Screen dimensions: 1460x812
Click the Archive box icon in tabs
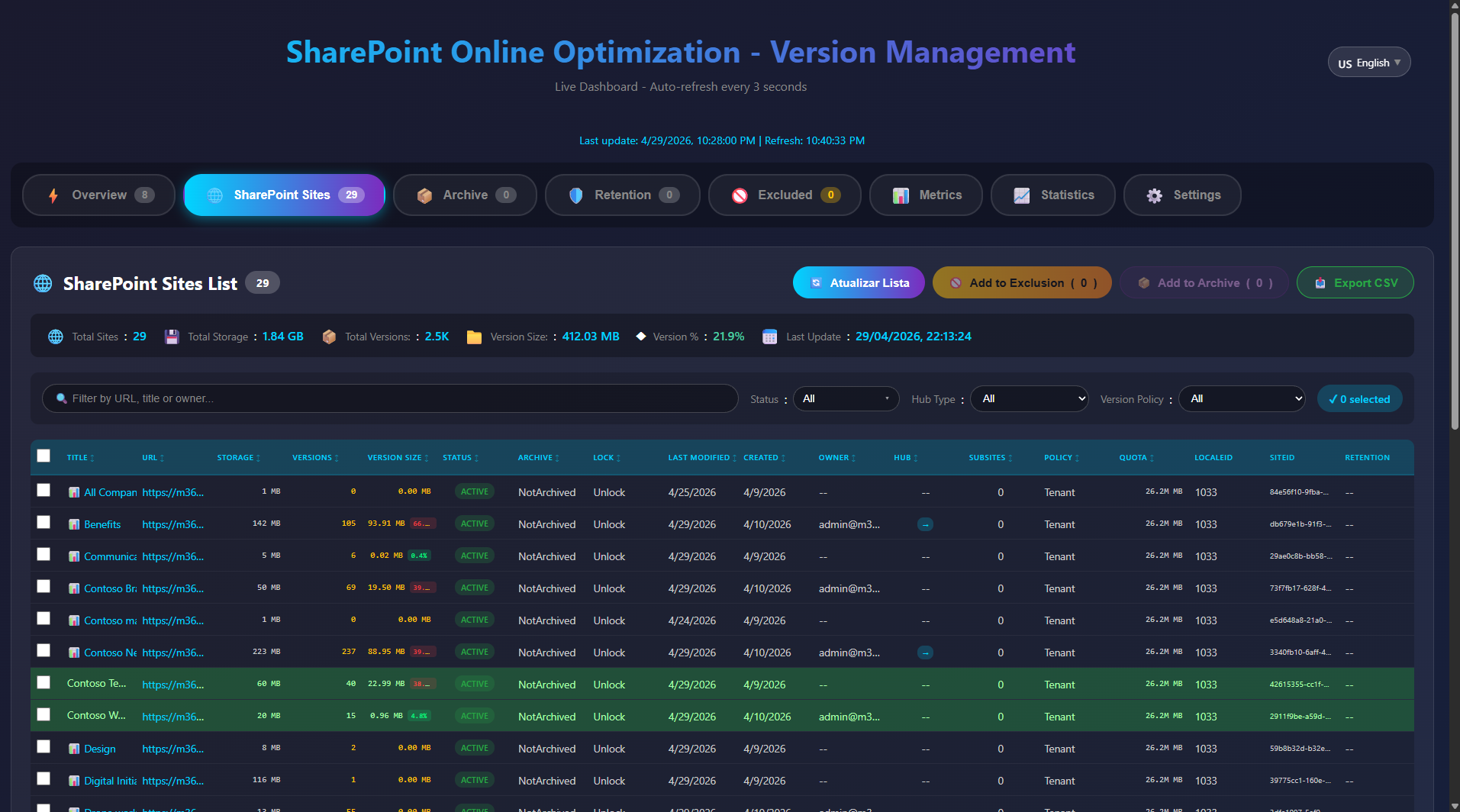[x=424, y=195]
